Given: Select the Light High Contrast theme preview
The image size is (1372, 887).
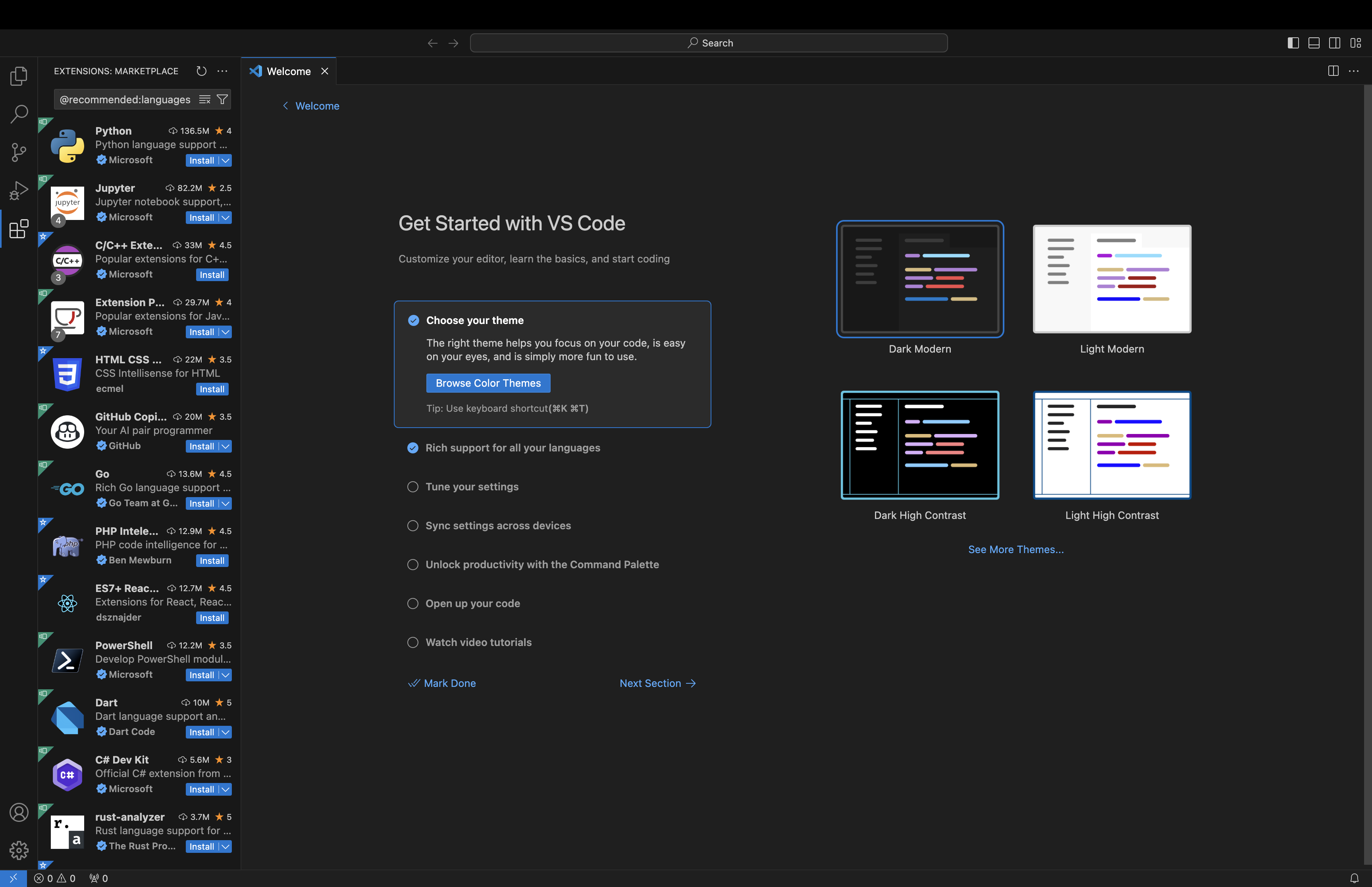Looking at the screenshot, I should (x=1112, y=445).
